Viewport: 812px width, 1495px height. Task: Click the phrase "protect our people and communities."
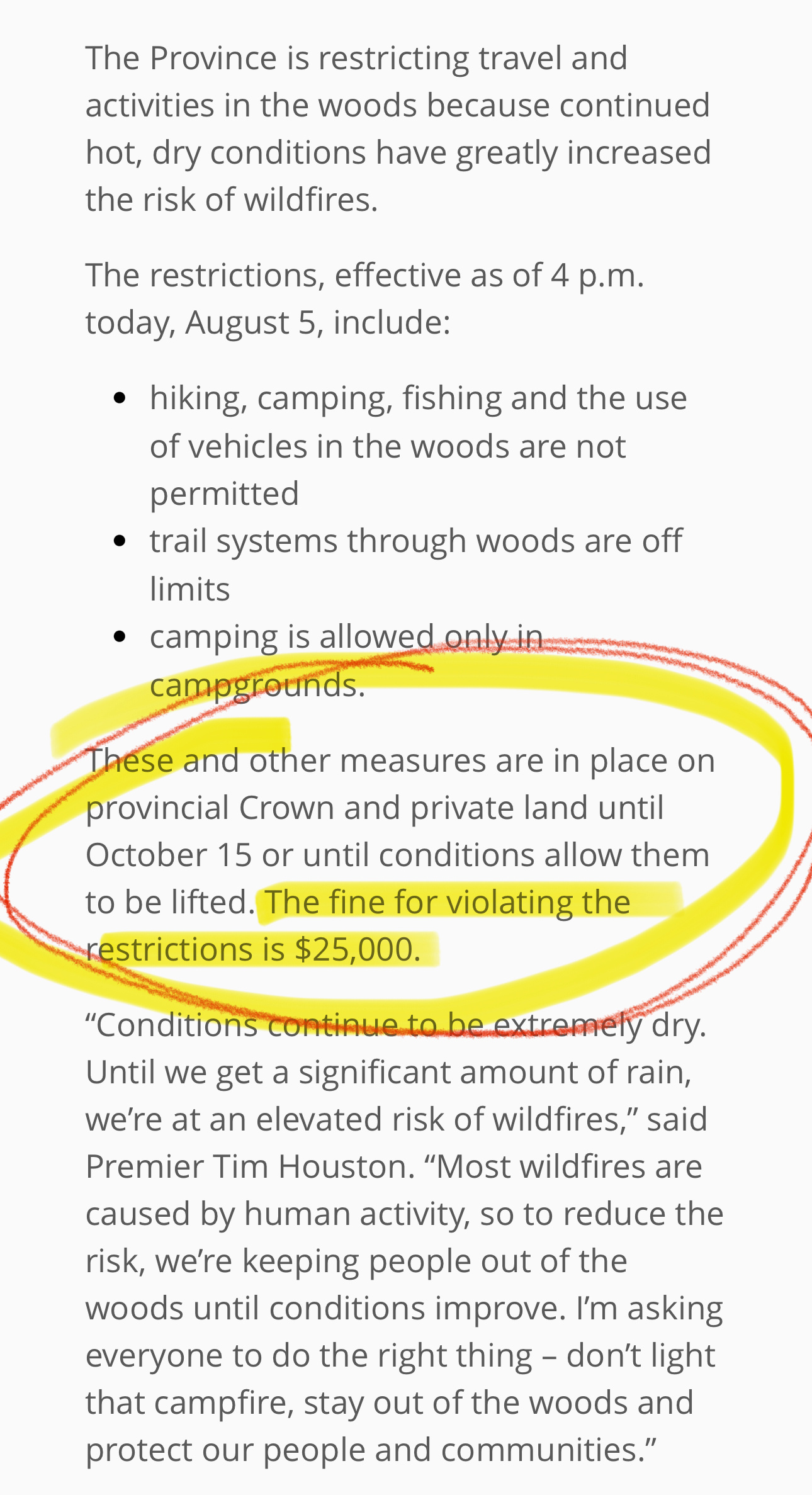(x=371, y=1450)
